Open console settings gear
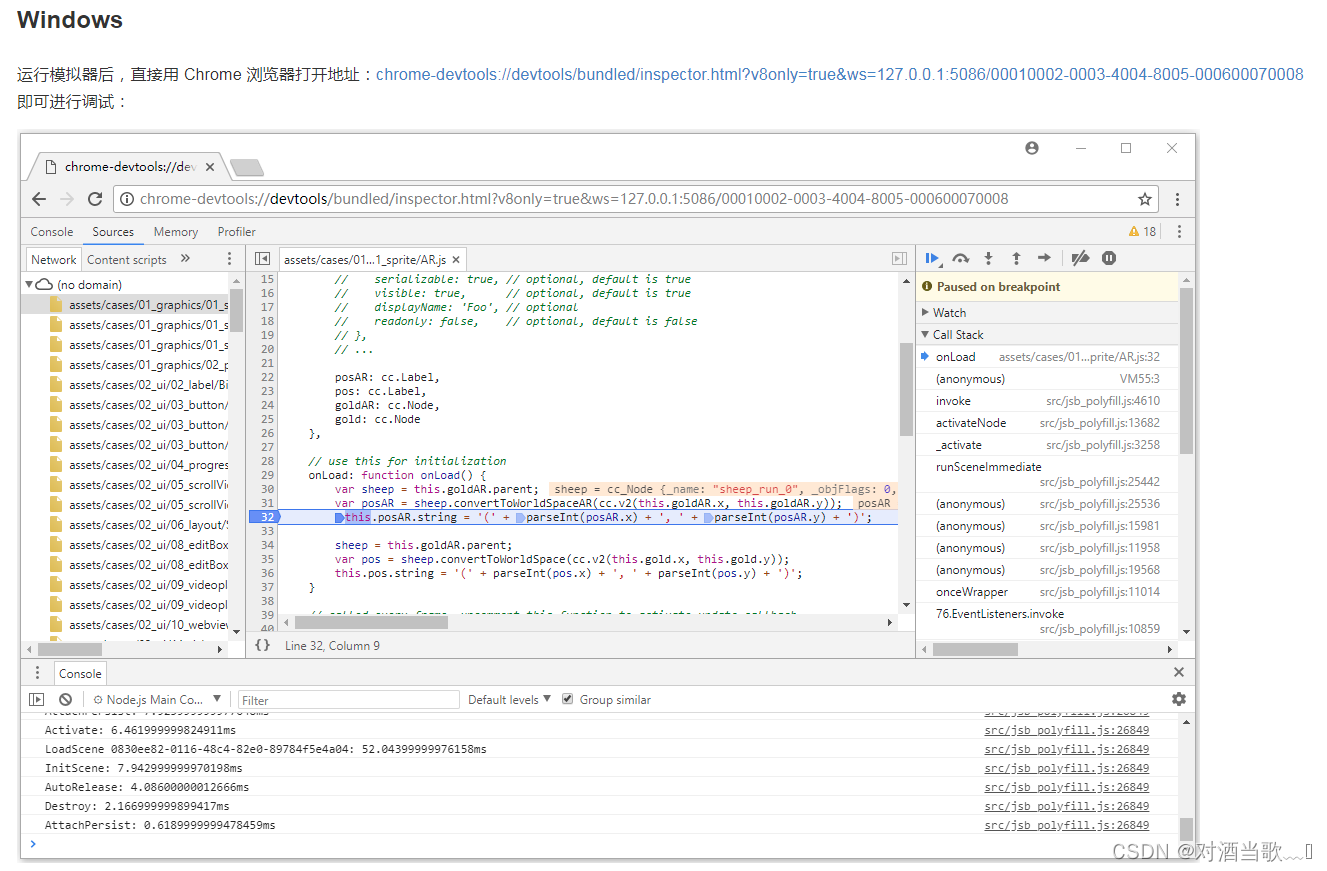Viewport: 1327px width, 871px height. coord(1179,699)
